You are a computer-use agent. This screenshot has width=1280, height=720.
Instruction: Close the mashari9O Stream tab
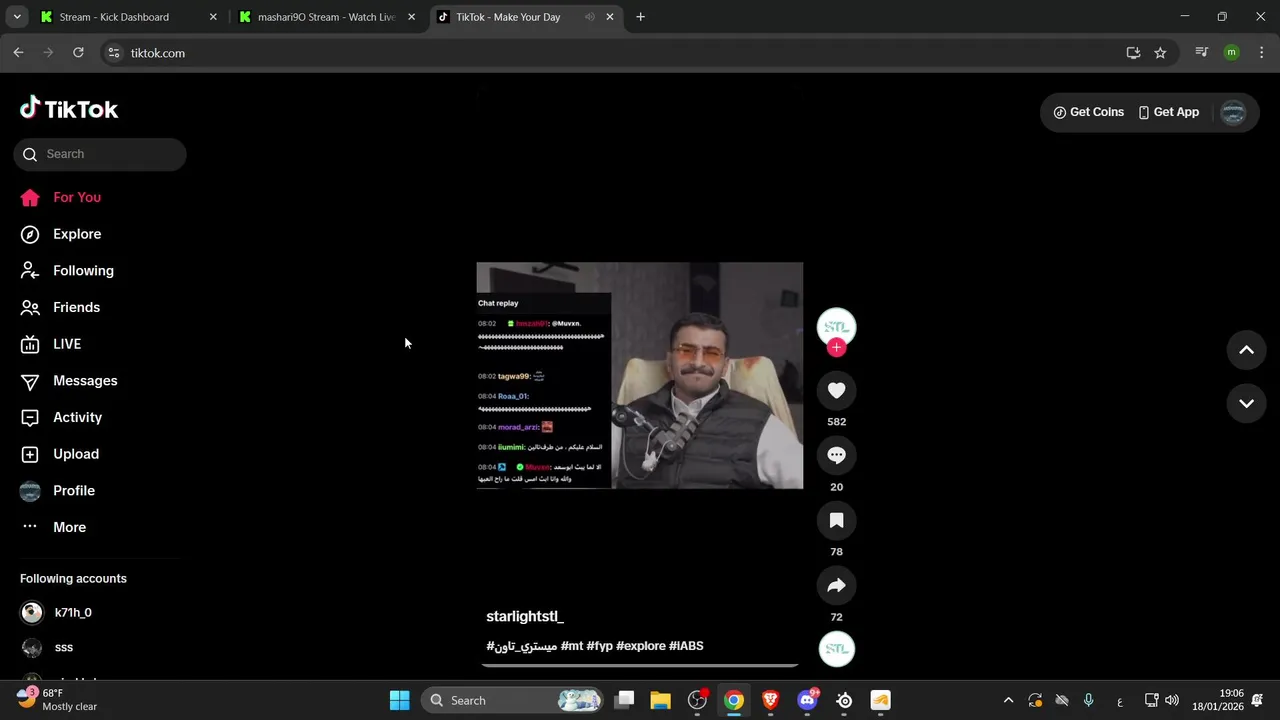click(x=411, y=17)
